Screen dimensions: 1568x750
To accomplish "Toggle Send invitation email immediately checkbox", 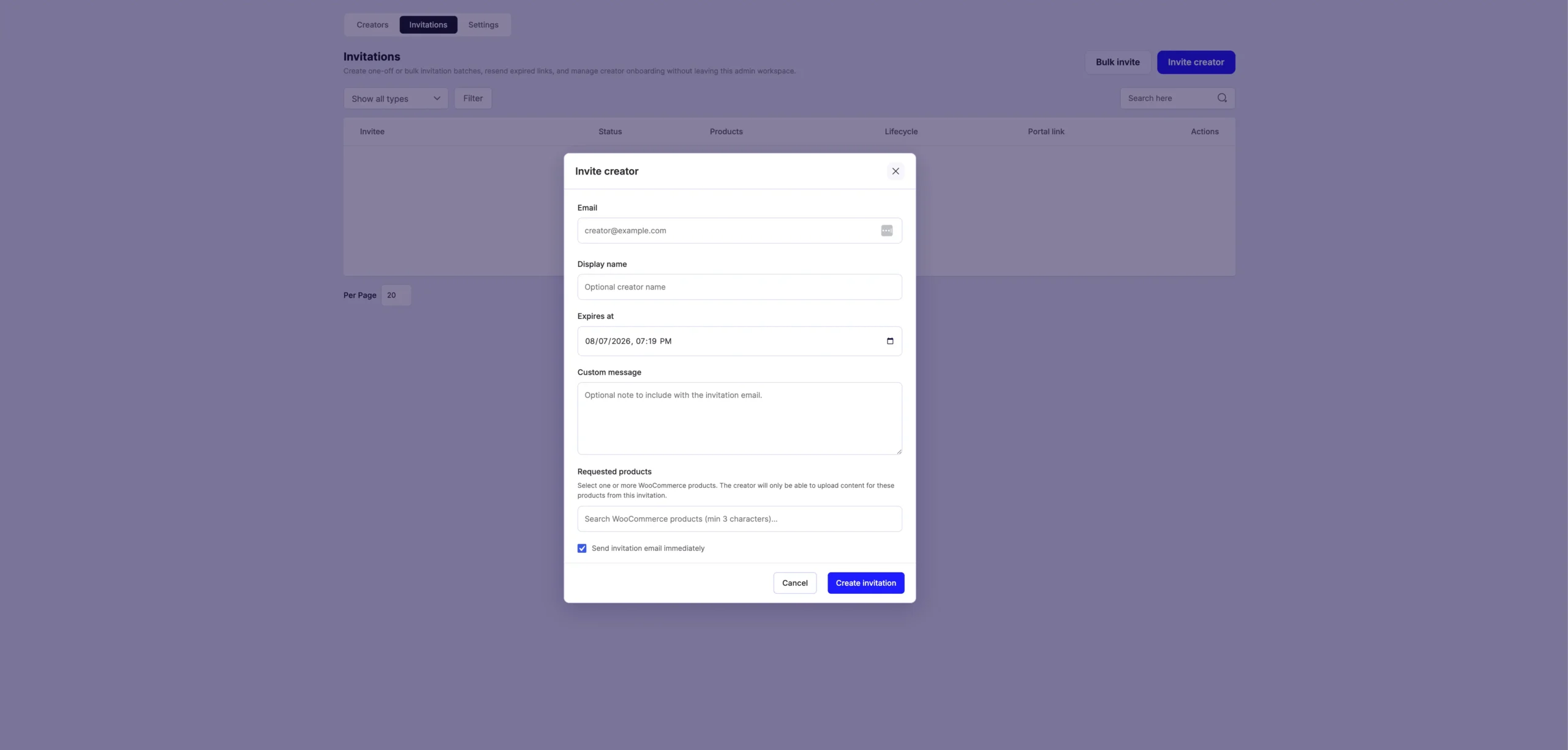I will (x=582, y=549).
